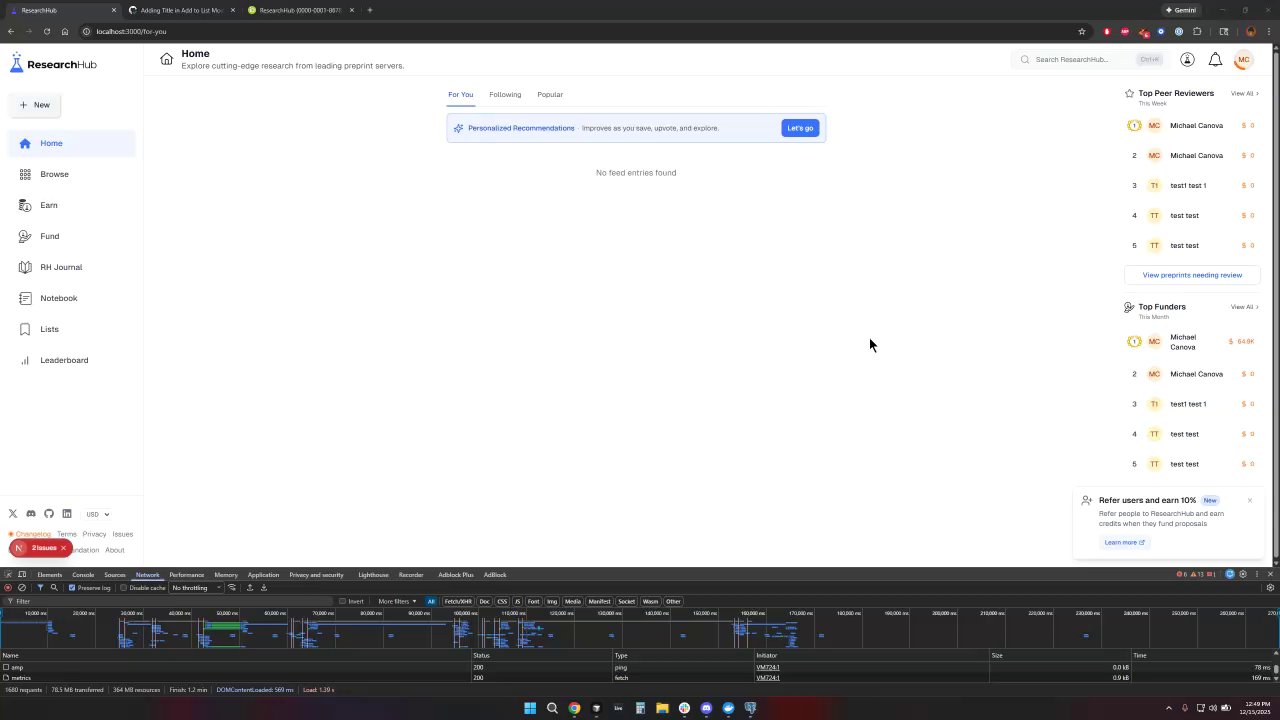Check the Invert filter checkbox

point(343,602)
